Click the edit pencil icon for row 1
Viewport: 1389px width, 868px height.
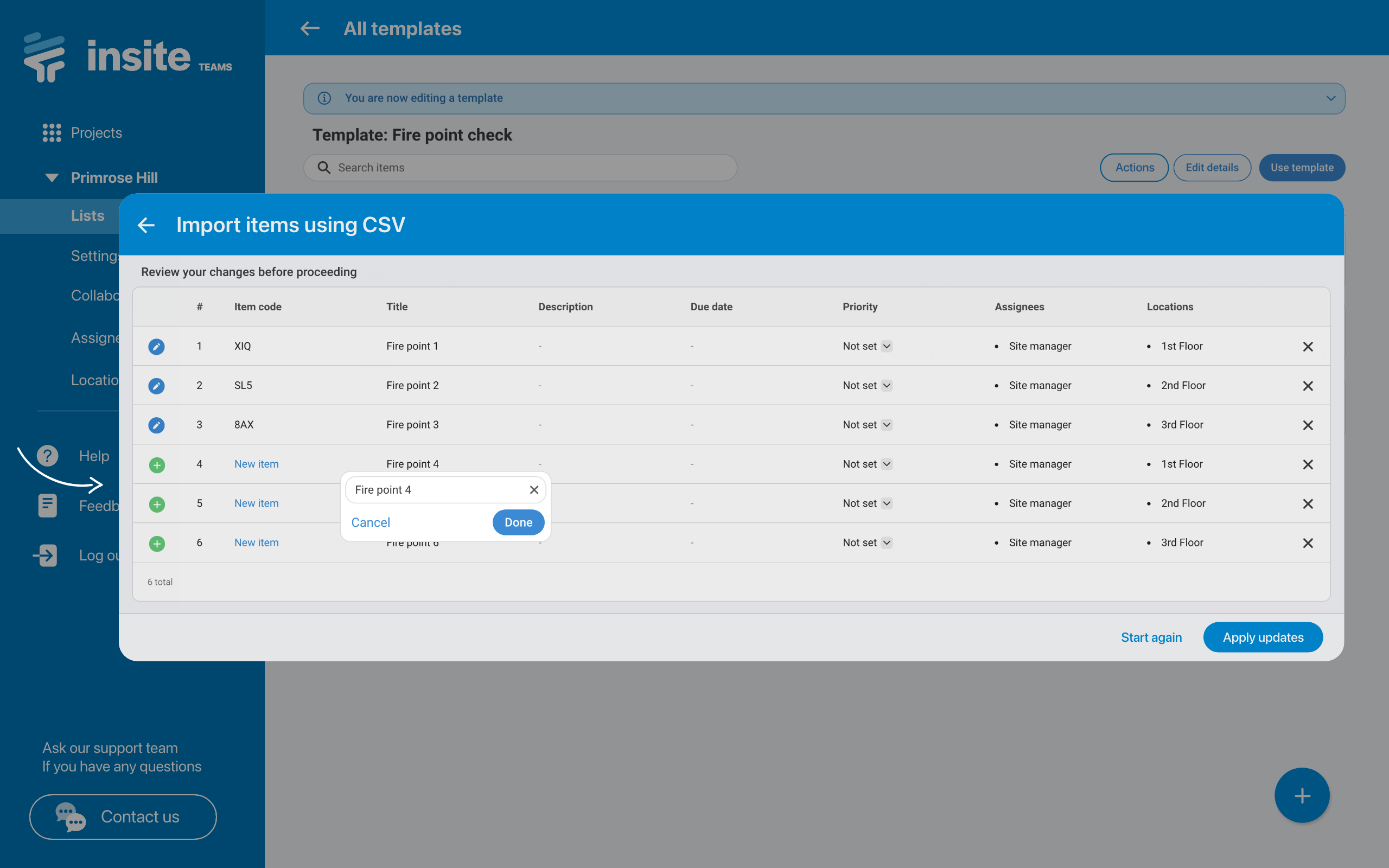pyautogui.click(x=156, y=346)
